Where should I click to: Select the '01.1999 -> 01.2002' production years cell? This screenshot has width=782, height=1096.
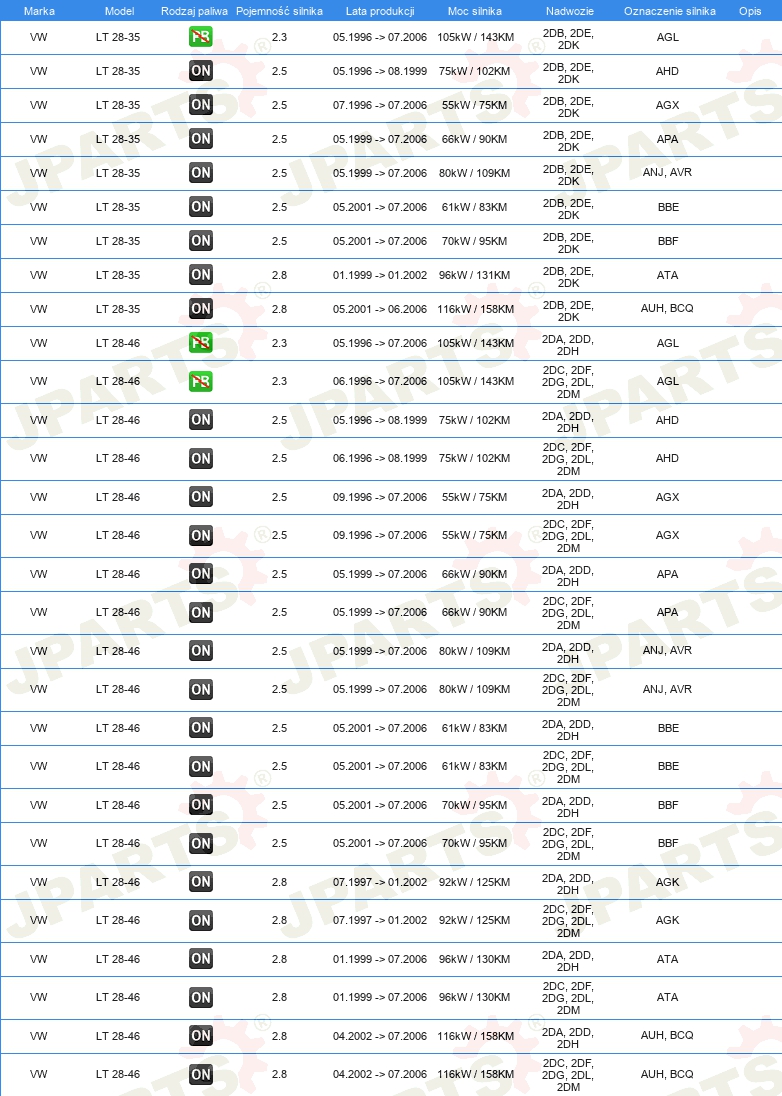coord(379,275)
